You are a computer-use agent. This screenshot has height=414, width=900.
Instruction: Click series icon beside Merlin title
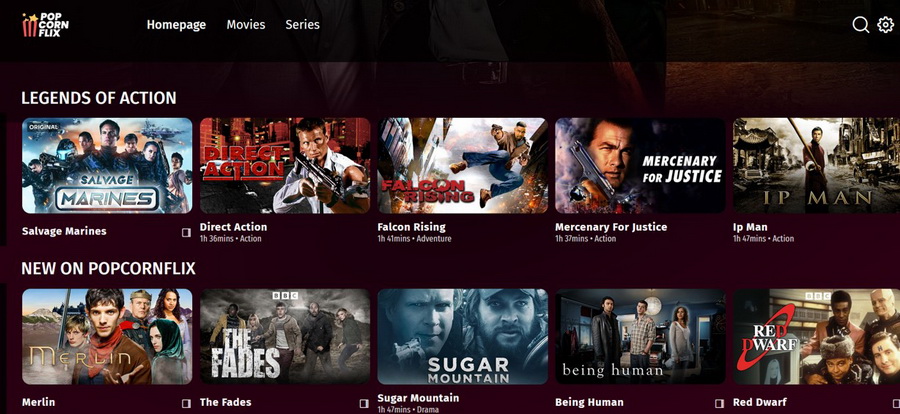pyautogui.click(x=186, y=403)
